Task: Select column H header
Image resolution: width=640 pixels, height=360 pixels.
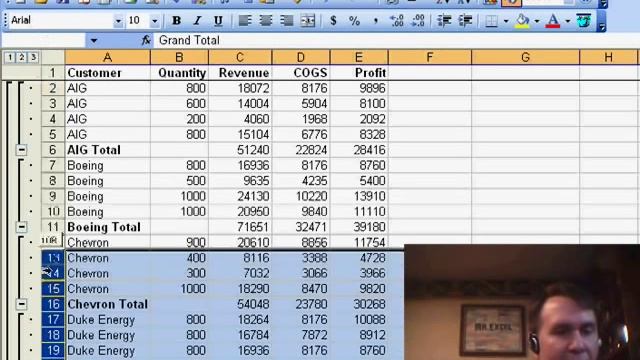Action: (x=608, y=57)
